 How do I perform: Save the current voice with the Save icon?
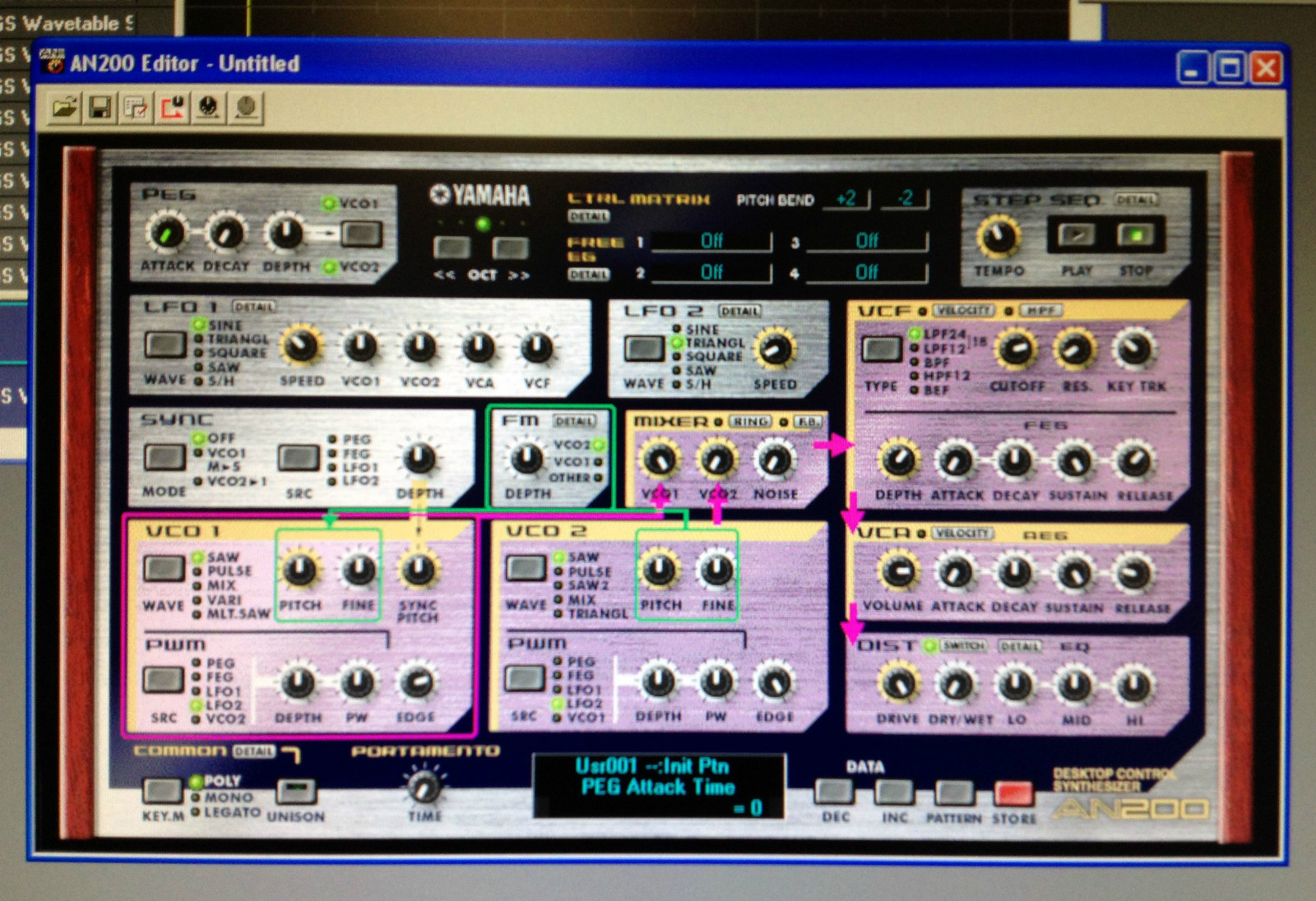(x=100, y=105)
